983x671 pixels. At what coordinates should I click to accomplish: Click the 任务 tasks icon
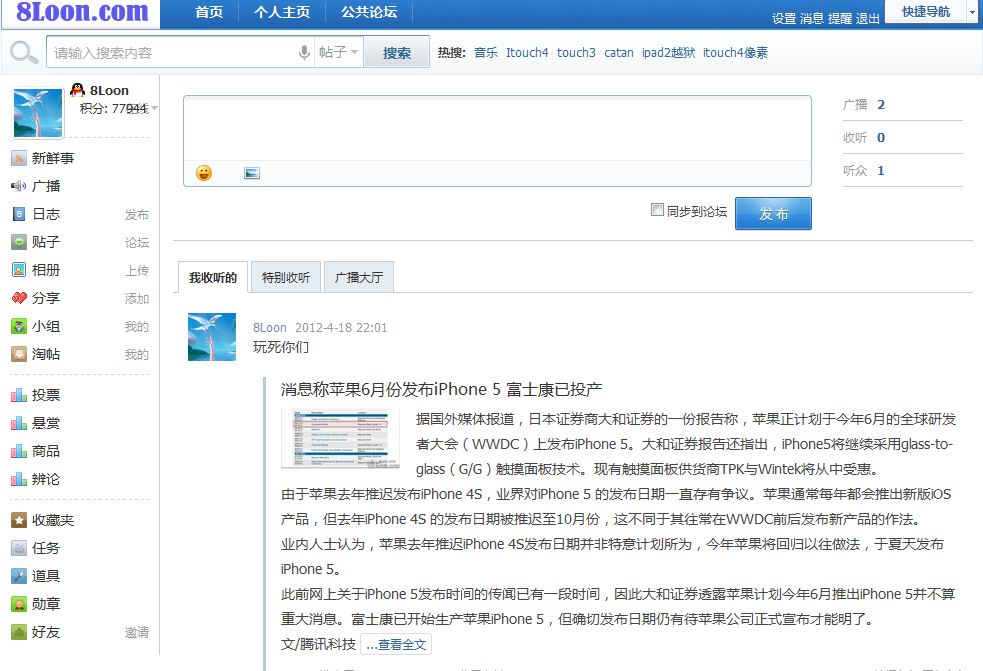pyautogui.click(x=19, y=548)
